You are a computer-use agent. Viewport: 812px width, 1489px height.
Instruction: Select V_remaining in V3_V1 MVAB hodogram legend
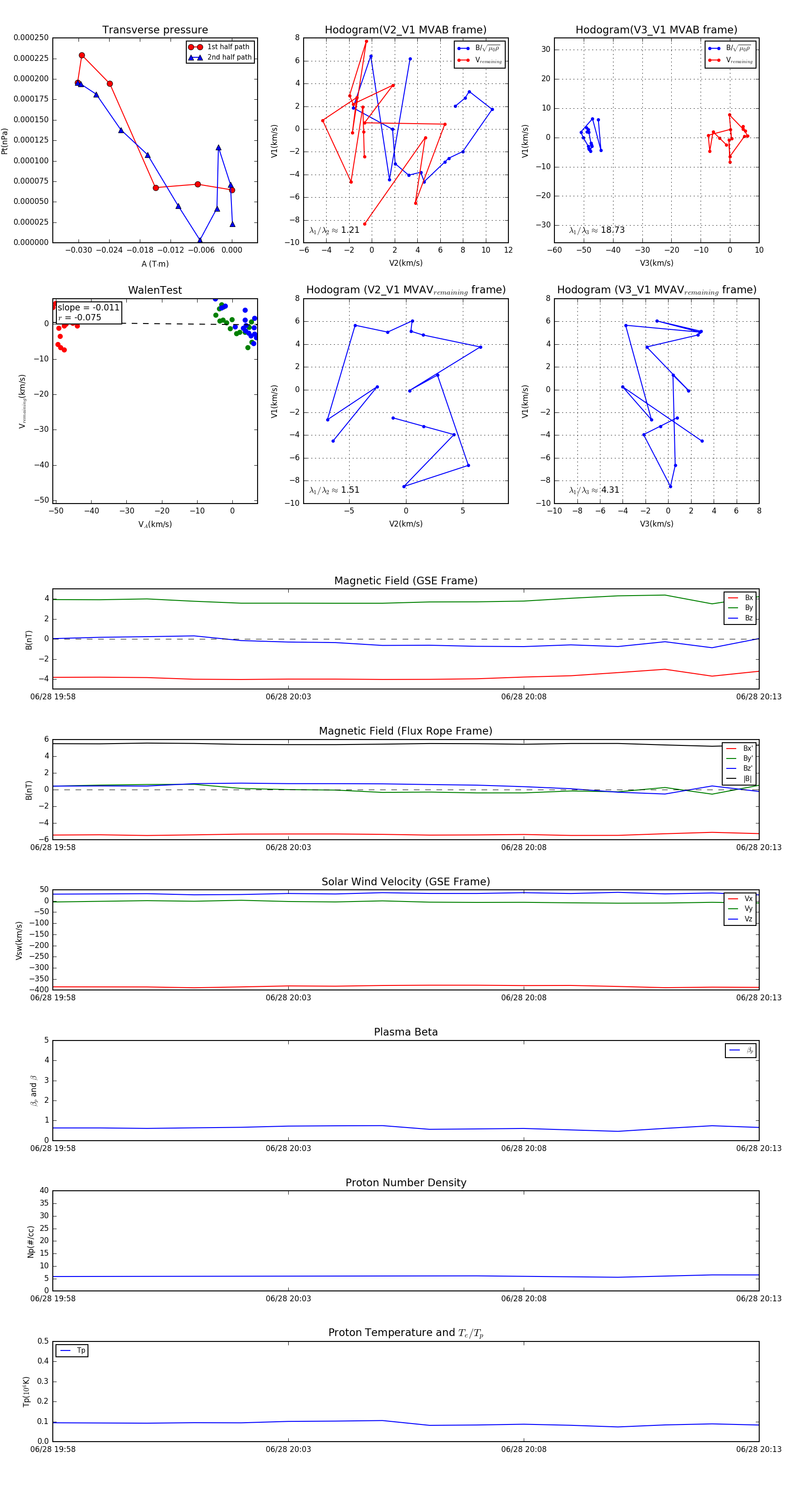click(x=730, y=60)
